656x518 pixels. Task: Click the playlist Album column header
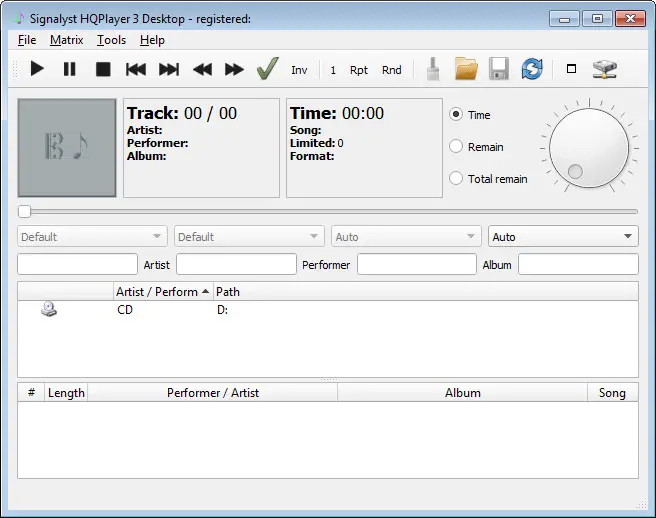[x=462, y=392]
